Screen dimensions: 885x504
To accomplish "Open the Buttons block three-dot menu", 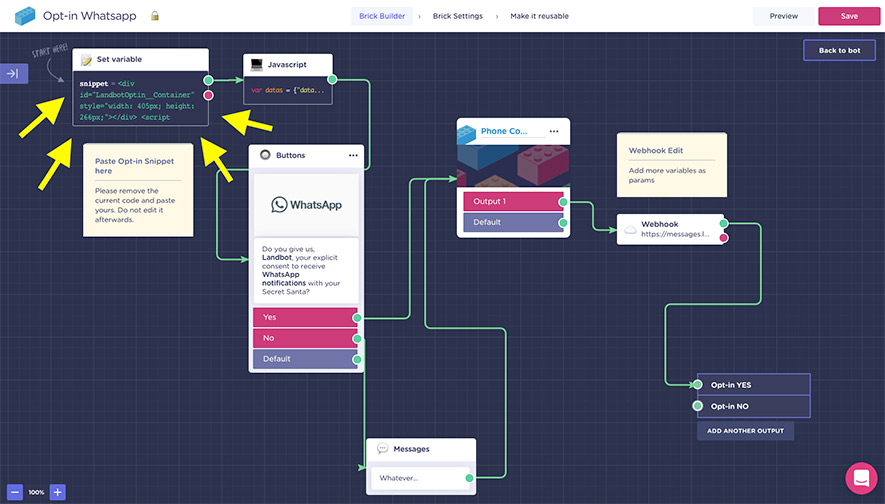I will click(353, 155).
